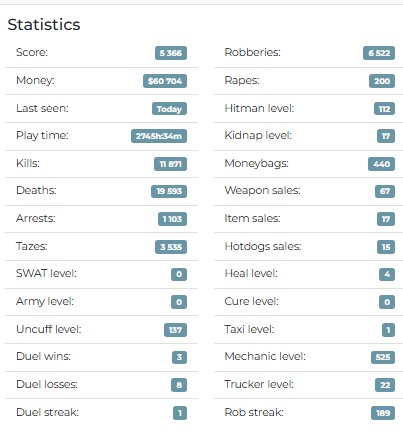The image size is (403, 433).
Task: Click the Uncuff level badge 137
Action: click(x=175, y=330)
